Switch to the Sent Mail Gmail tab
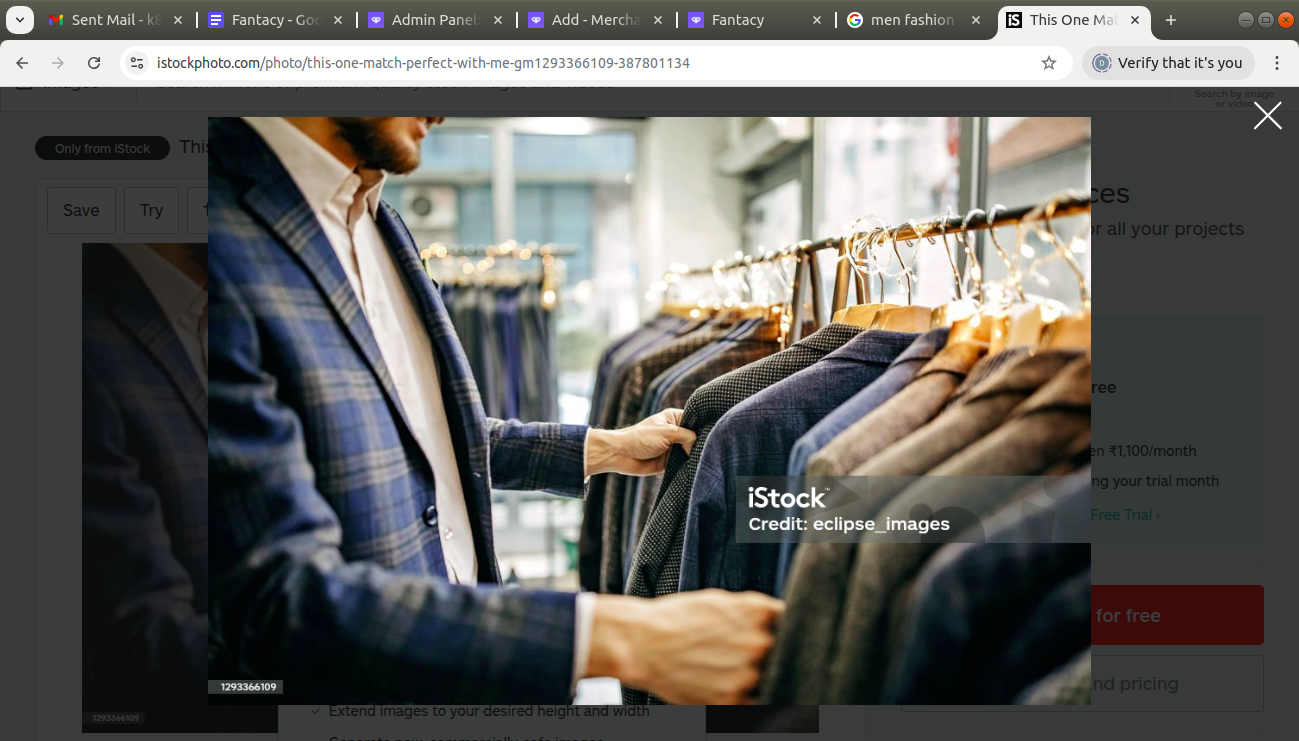Image resolution: width=1299 pixels, height=741 pixels. click(x=105, y=20)
